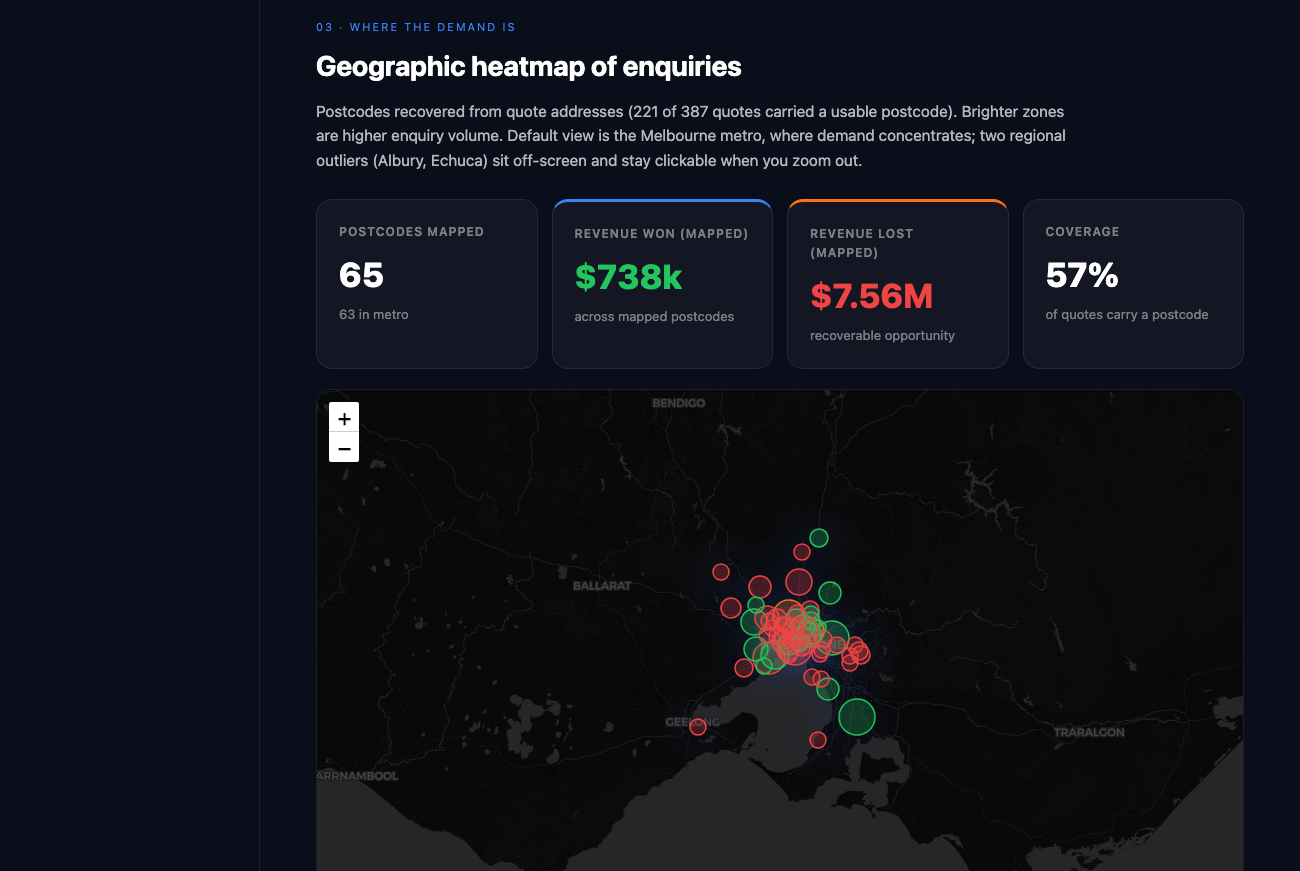Open the Revenue Won card showing $738k

point(662,284)
